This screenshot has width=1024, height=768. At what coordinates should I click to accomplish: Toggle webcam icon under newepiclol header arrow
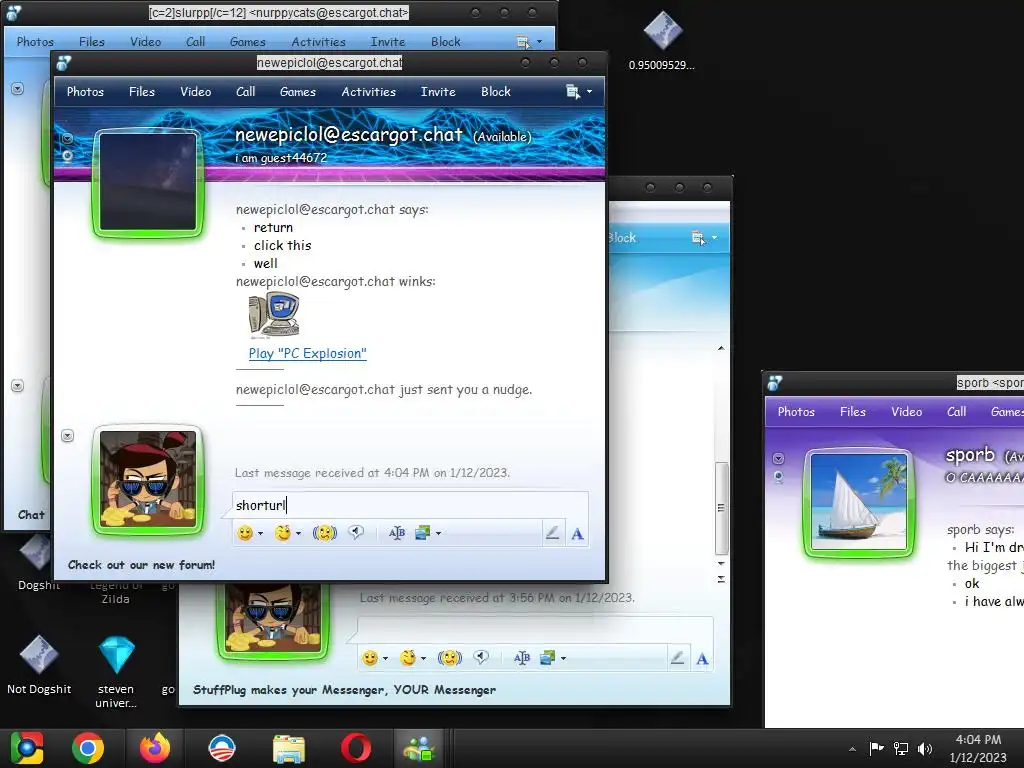pyautogui.click(x=67, y=156)
